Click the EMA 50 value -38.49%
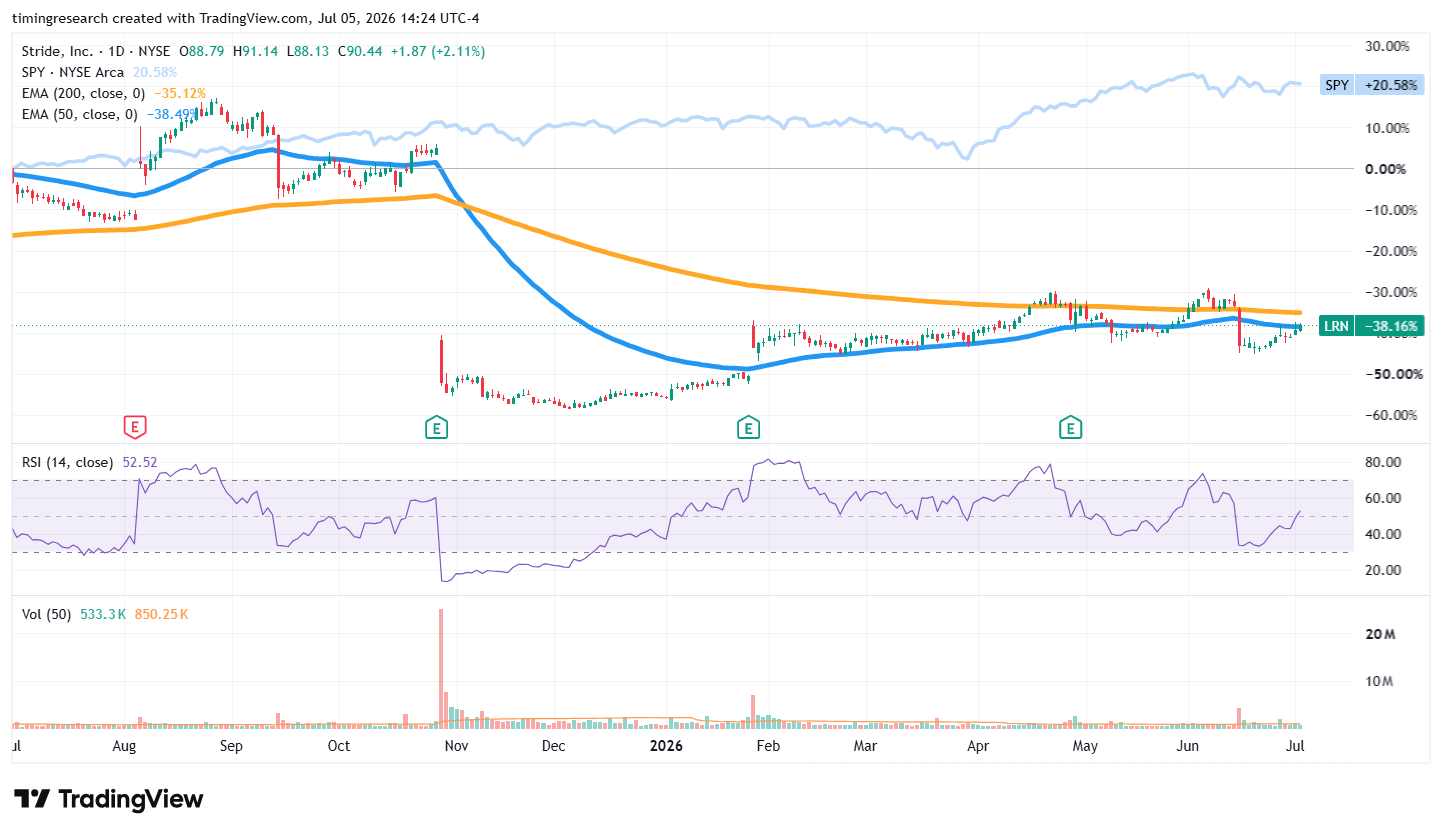The width and height of the screenshot is (1442, 835). tap(172, 114)
